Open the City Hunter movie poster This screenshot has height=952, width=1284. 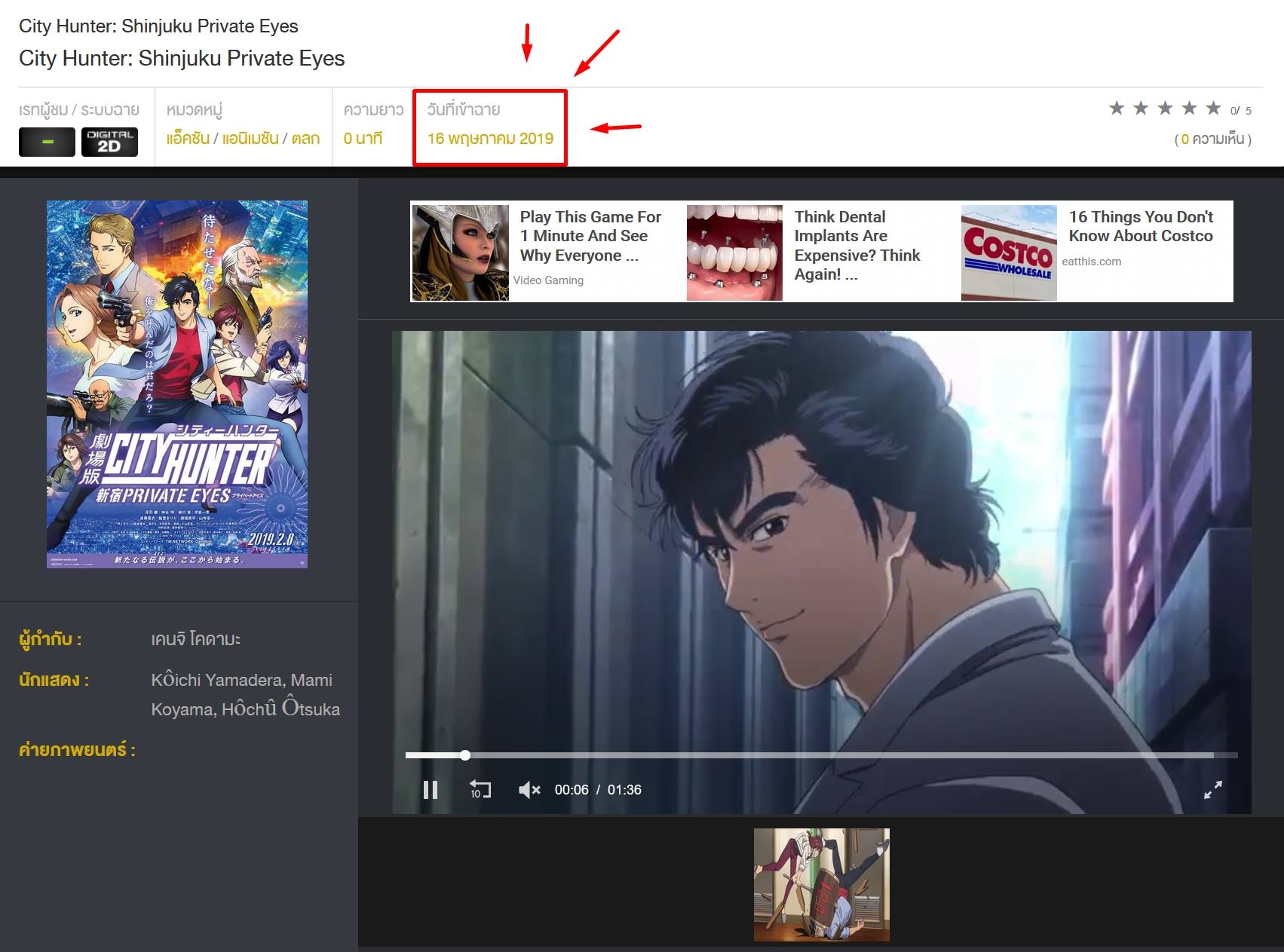(x=177, y=384)
